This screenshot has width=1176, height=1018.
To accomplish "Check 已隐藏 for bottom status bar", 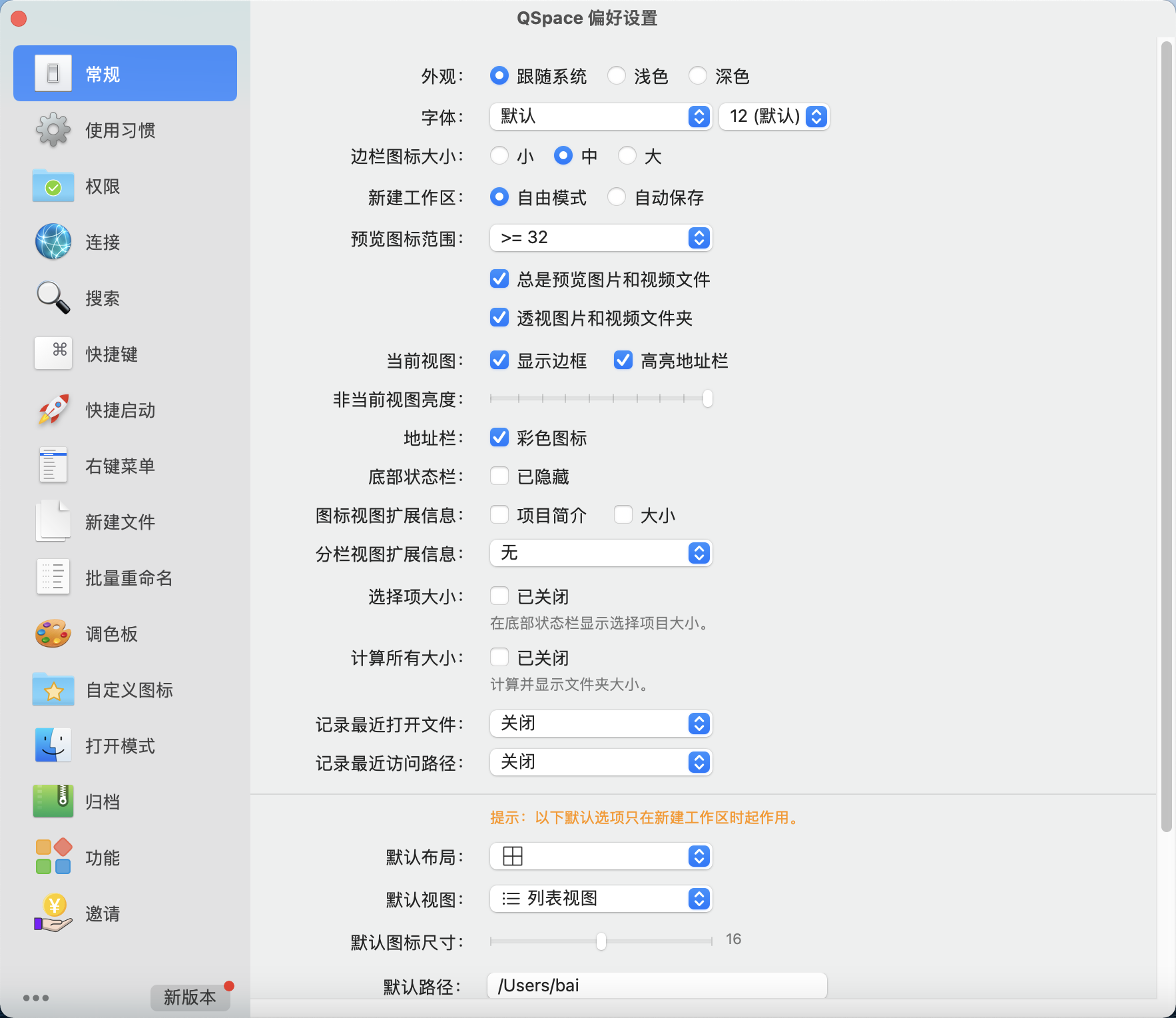I will 499,476.
